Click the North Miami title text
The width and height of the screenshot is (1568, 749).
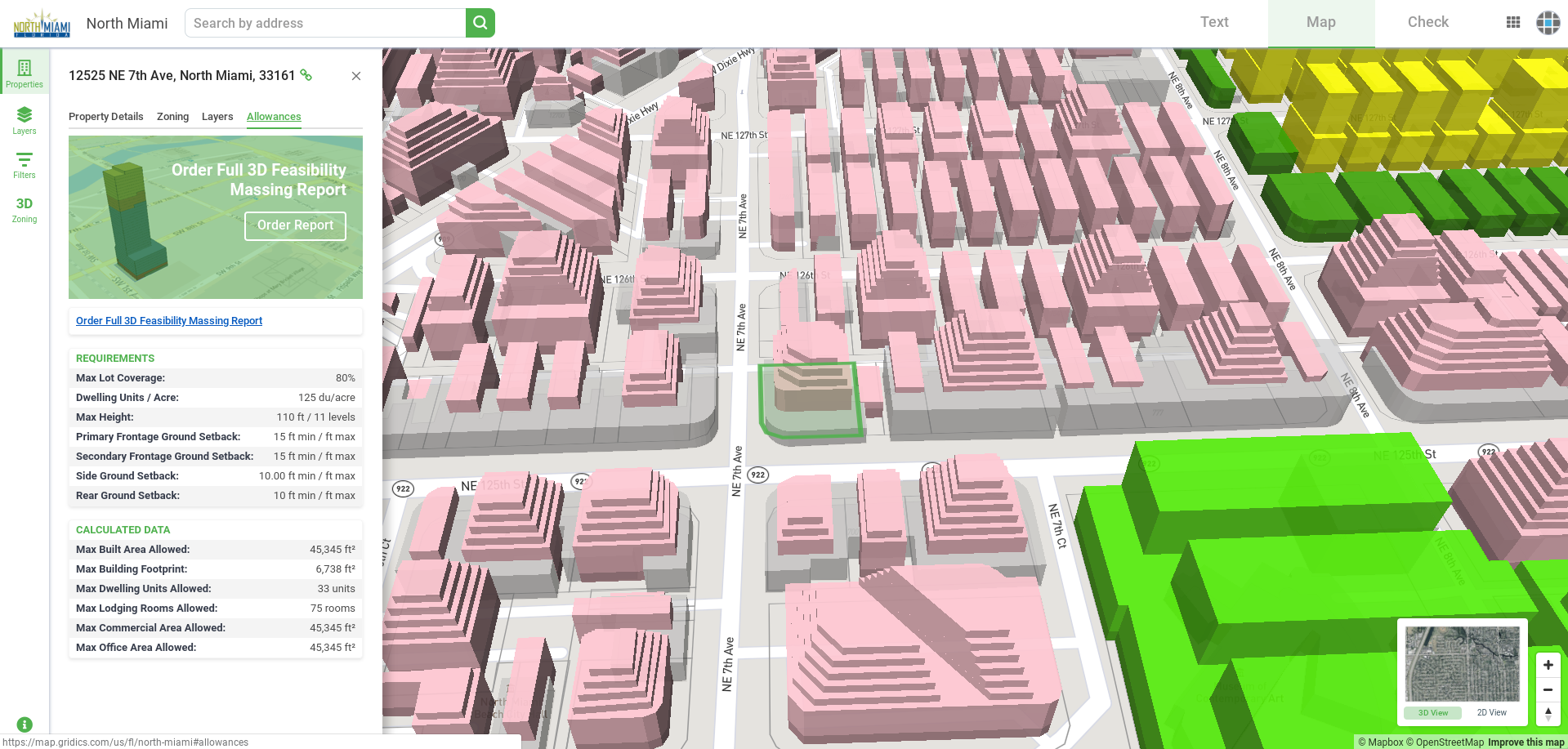click(127, 24)
